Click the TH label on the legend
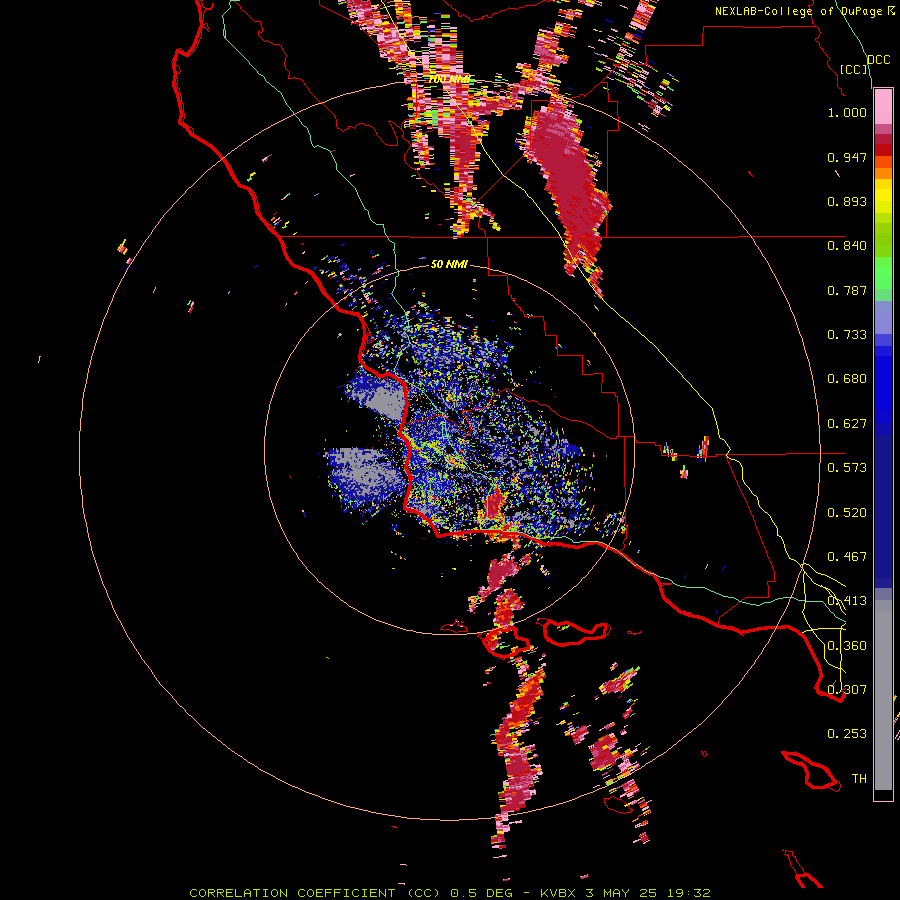Image resolution: width=900 pixels, height=900 pixels. tap(859, 779)
